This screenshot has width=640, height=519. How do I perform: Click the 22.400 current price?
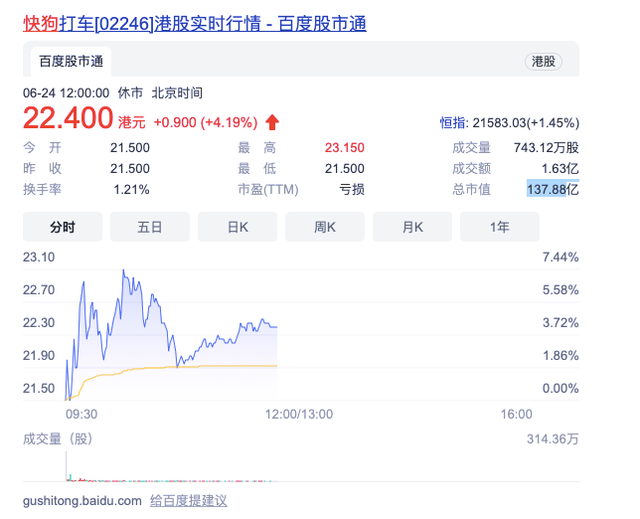pos(68,119)
